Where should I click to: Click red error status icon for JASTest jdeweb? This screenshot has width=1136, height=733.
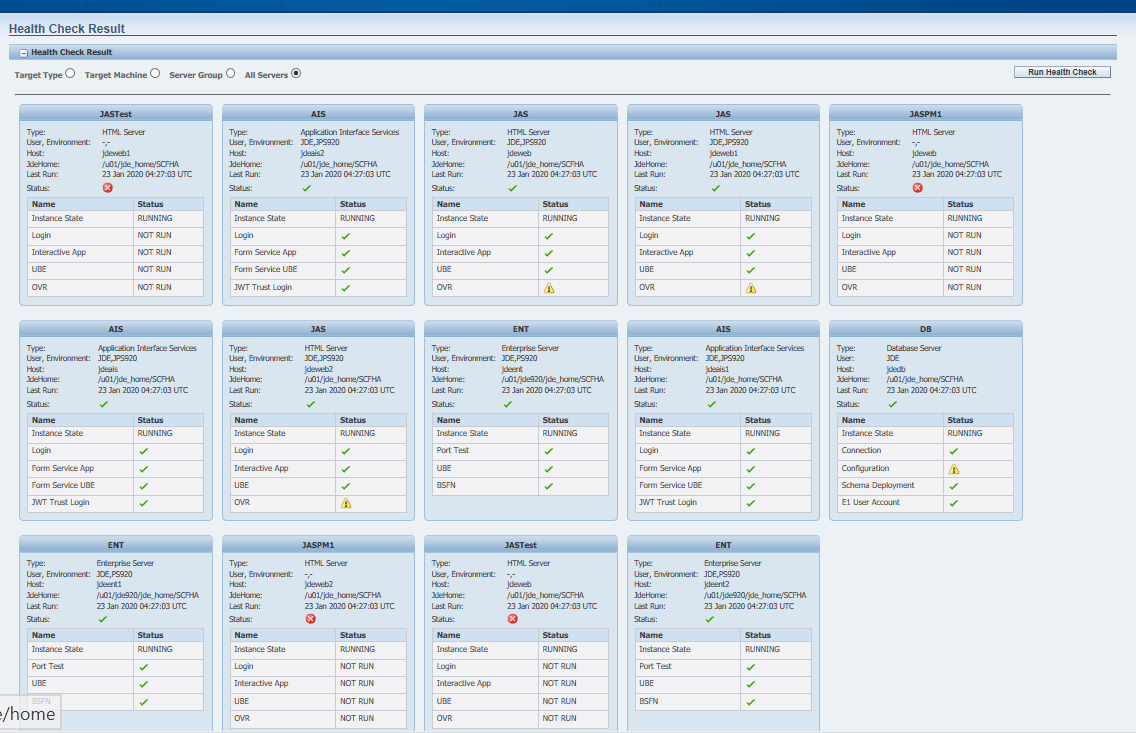point(512,619)
